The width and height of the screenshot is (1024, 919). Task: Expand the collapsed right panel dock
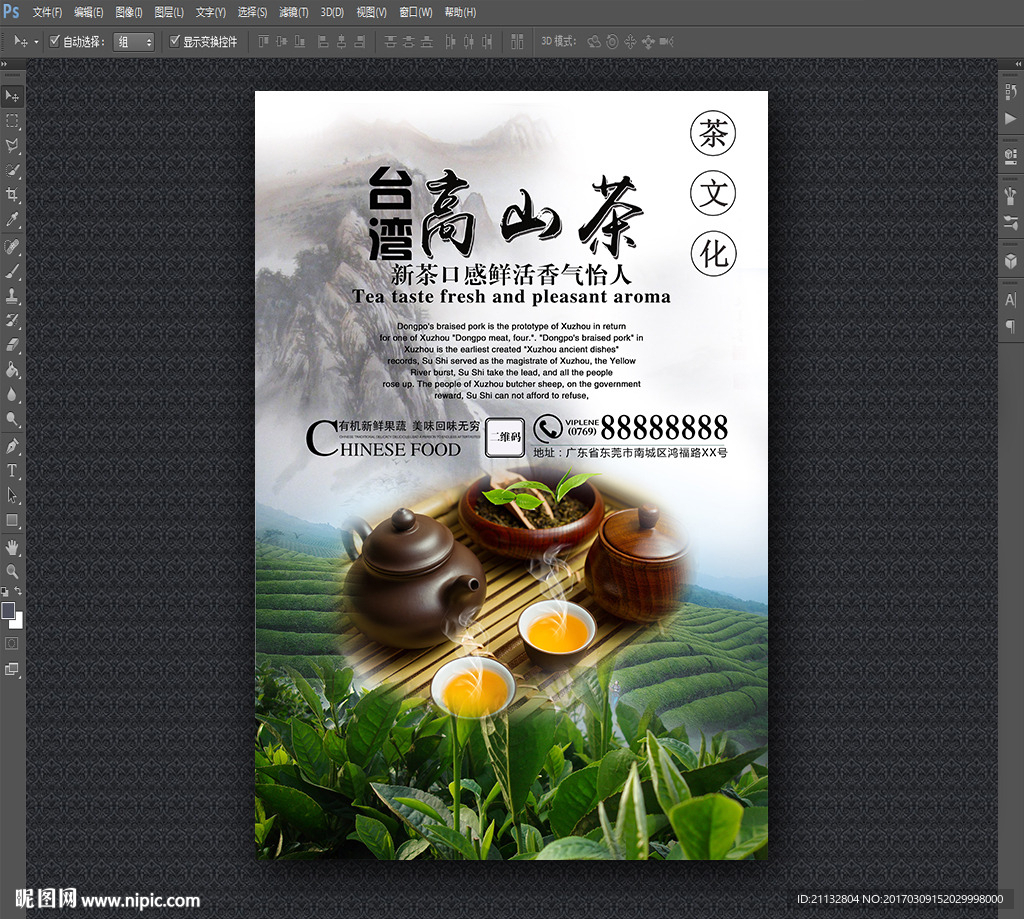coord(1015,64)
